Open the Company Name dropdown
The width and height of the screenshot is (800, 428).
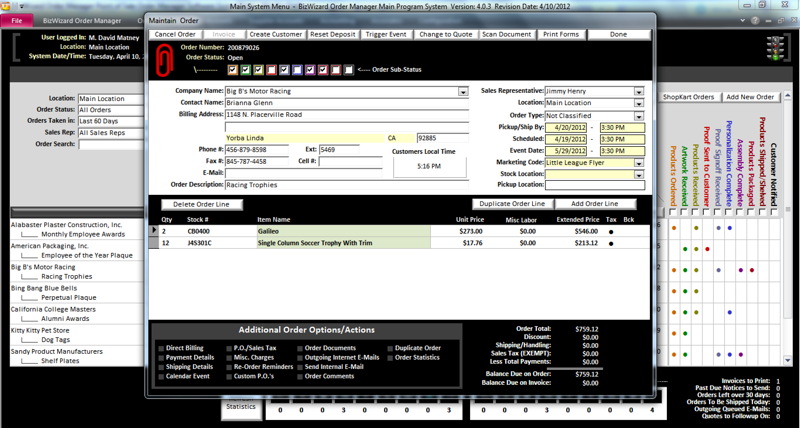point(463,92)
